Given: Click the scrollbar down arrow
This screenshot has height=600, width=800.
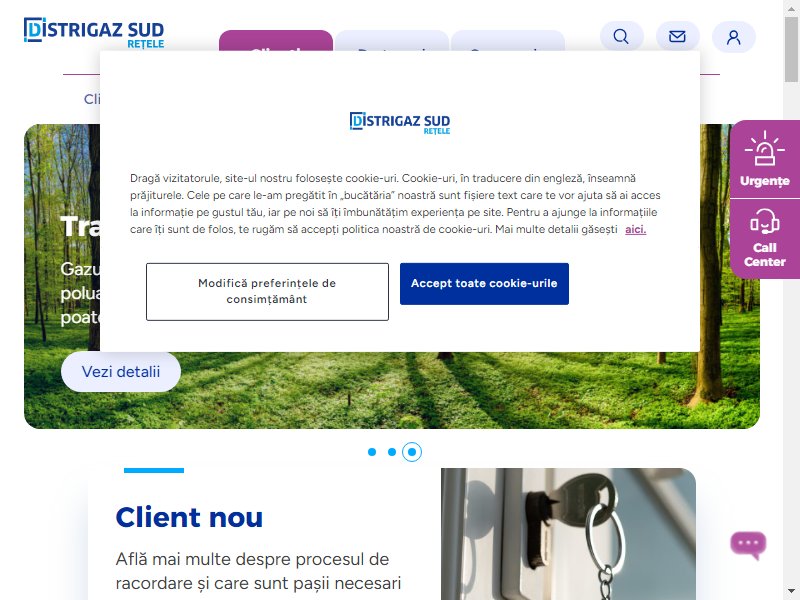Looking at the screenshot, I should 792,592.
